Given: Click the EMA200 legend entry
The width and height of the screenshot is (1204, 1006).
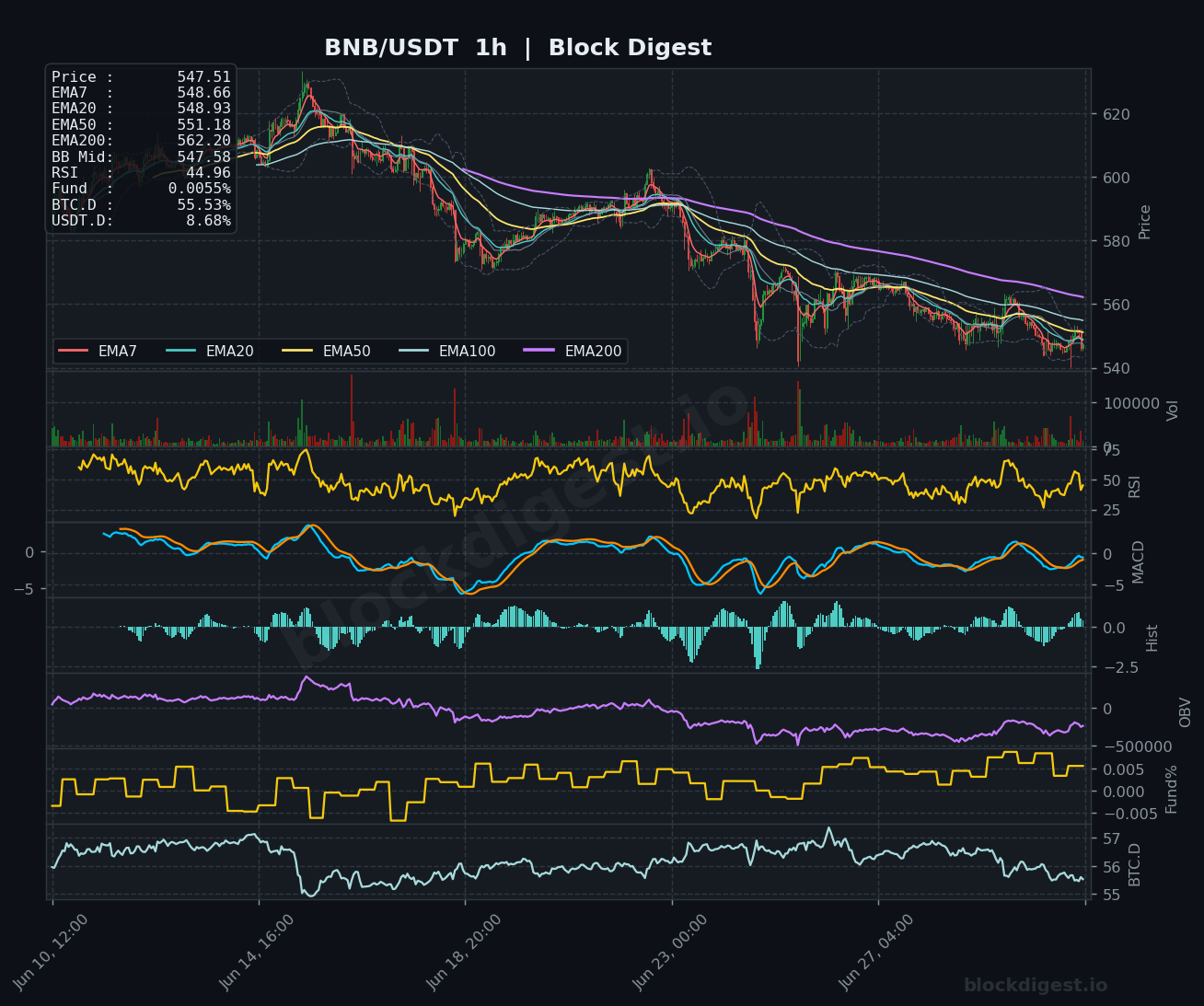Looking at the screenshot, I should [x=573, y=351].
